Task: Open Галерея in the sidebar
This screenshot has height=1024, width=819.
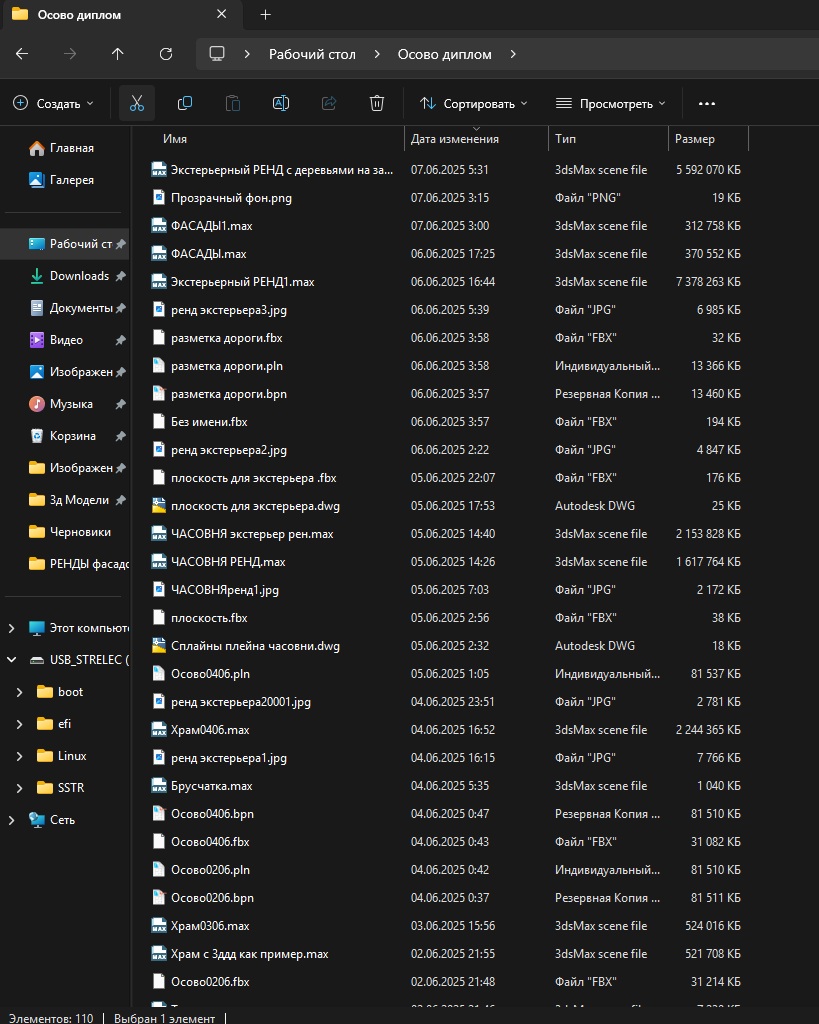Action: [65, 180]
